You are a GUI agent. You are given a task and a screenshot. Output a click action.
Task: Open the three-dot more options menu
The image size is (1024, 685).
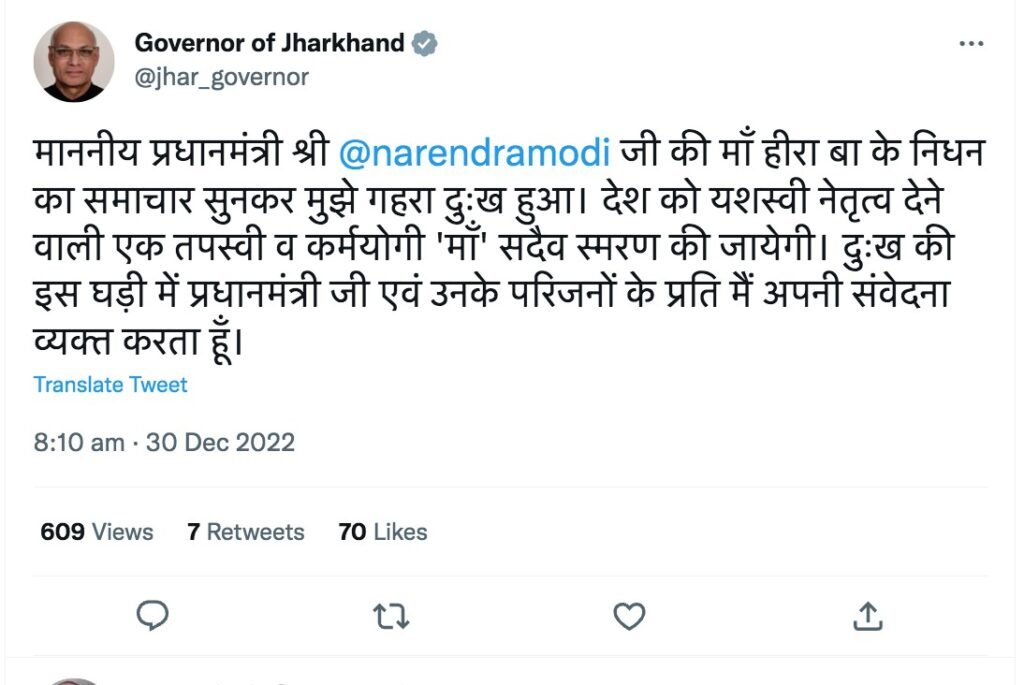pyautogui.click(x=971, y=44)
